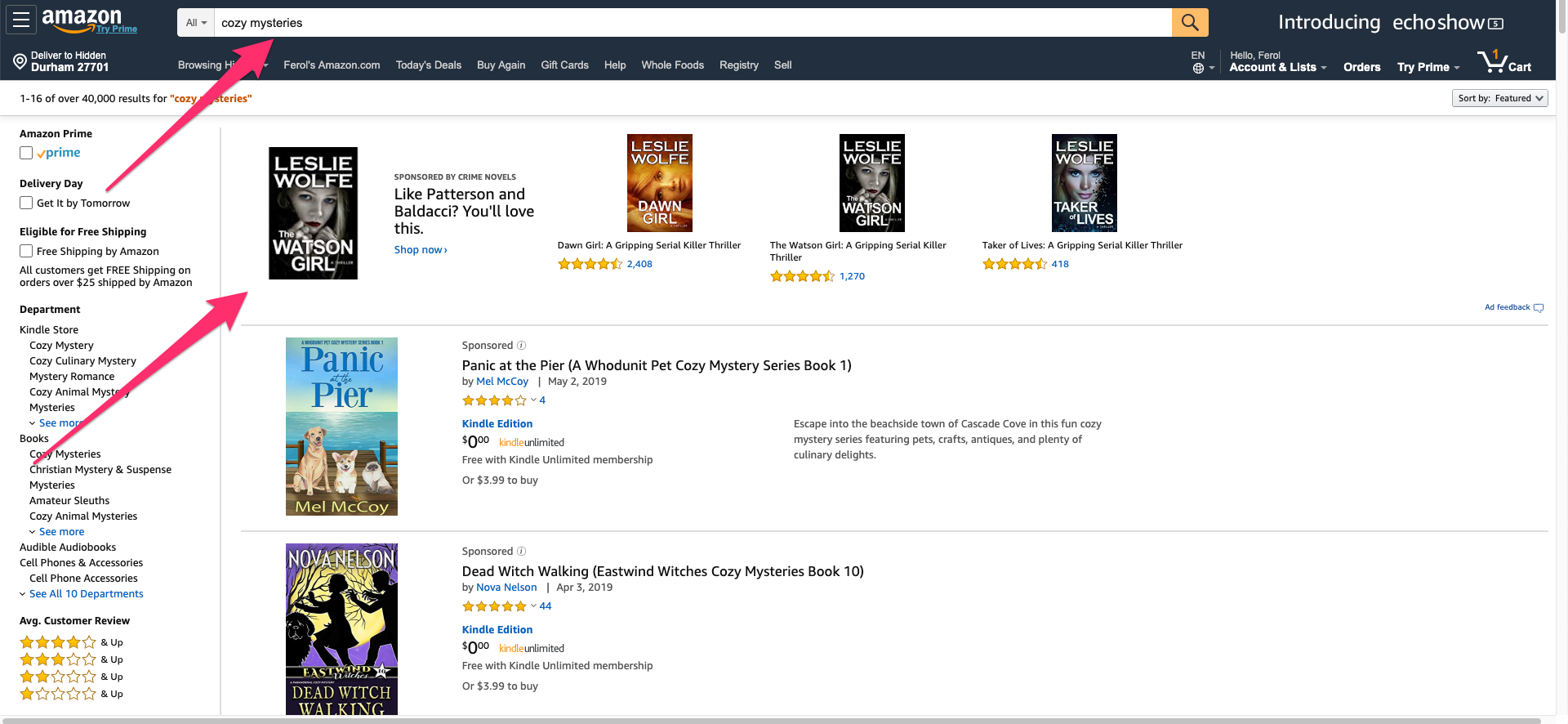Click the Introducing Echo Show banner
The height and width of the screenshot is (724, 1568).
[1391, 23]
